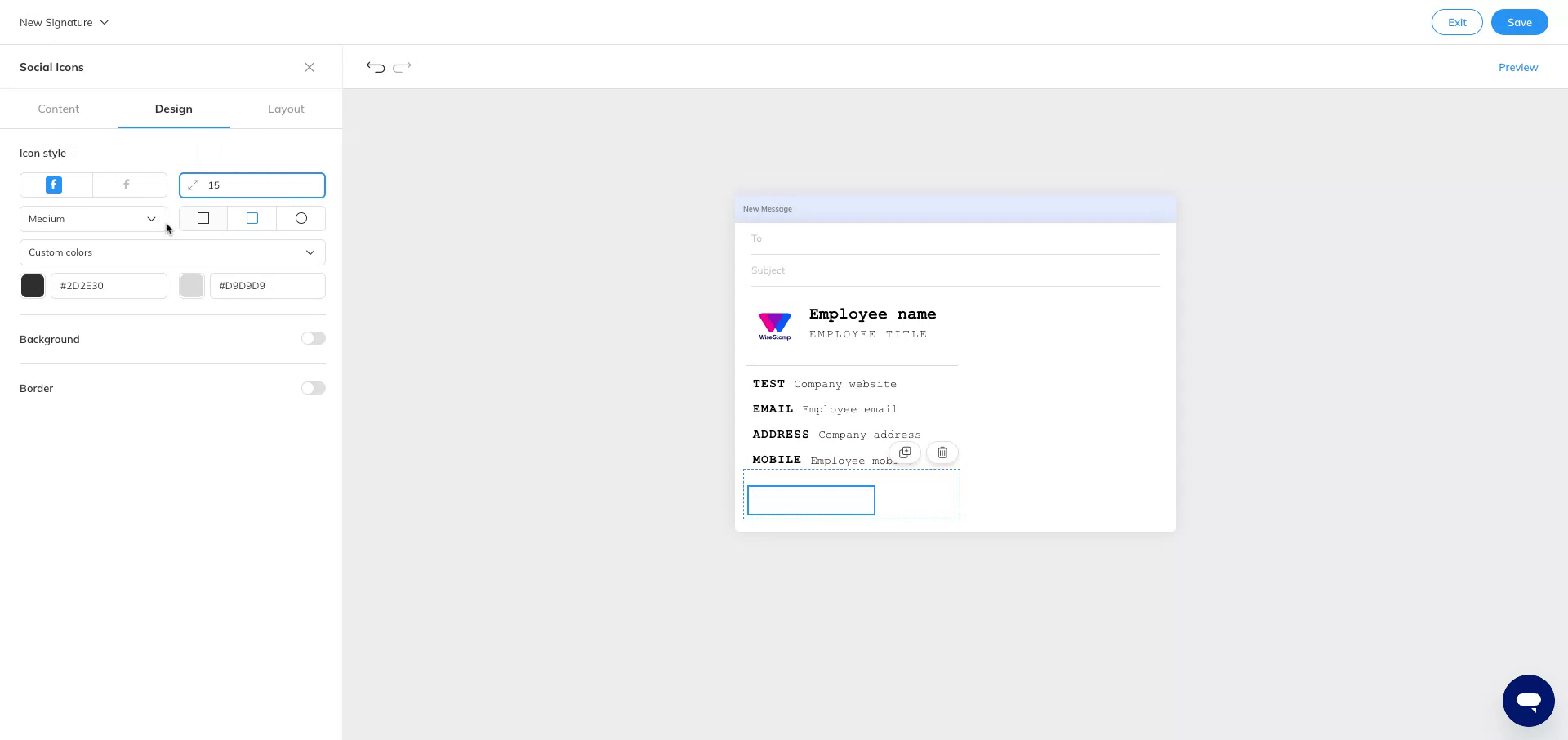The width and height of the screenshot is (1568, 740).
Task: Delete the widget using the trash icon
Action: 942,452
